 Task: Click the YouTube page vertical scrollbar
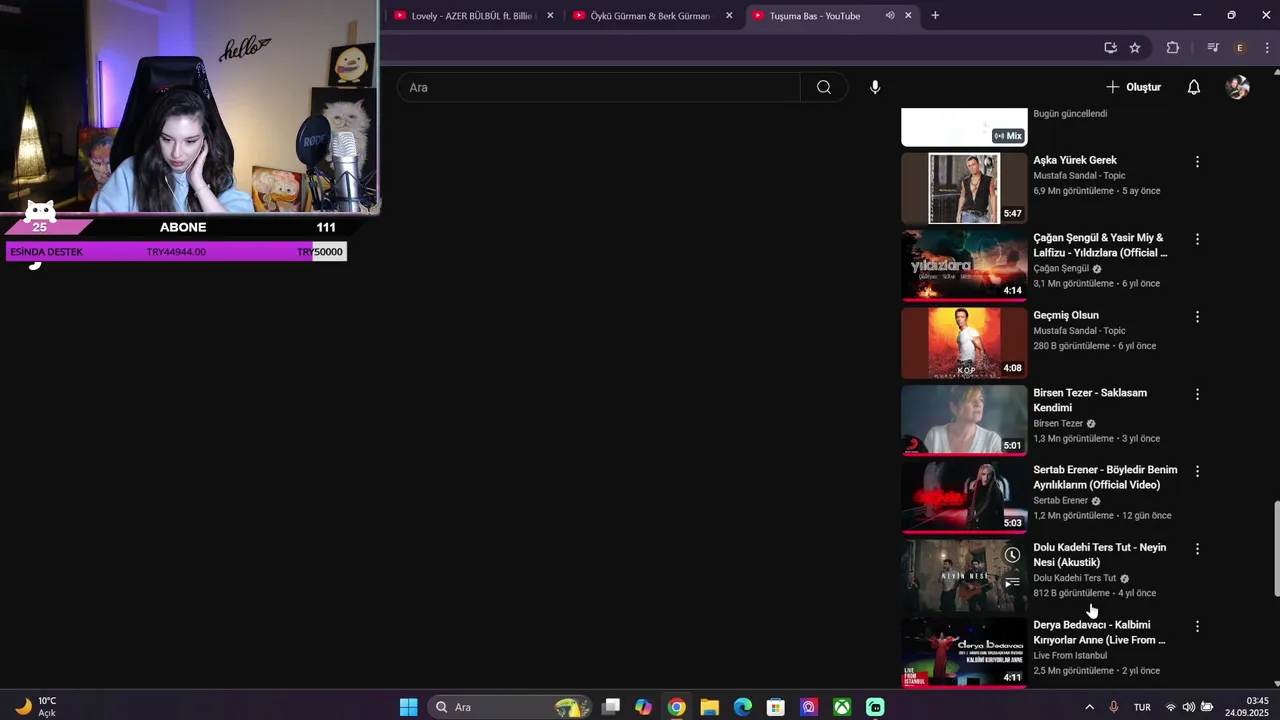pyautogui.click(x=1275, y=548)
